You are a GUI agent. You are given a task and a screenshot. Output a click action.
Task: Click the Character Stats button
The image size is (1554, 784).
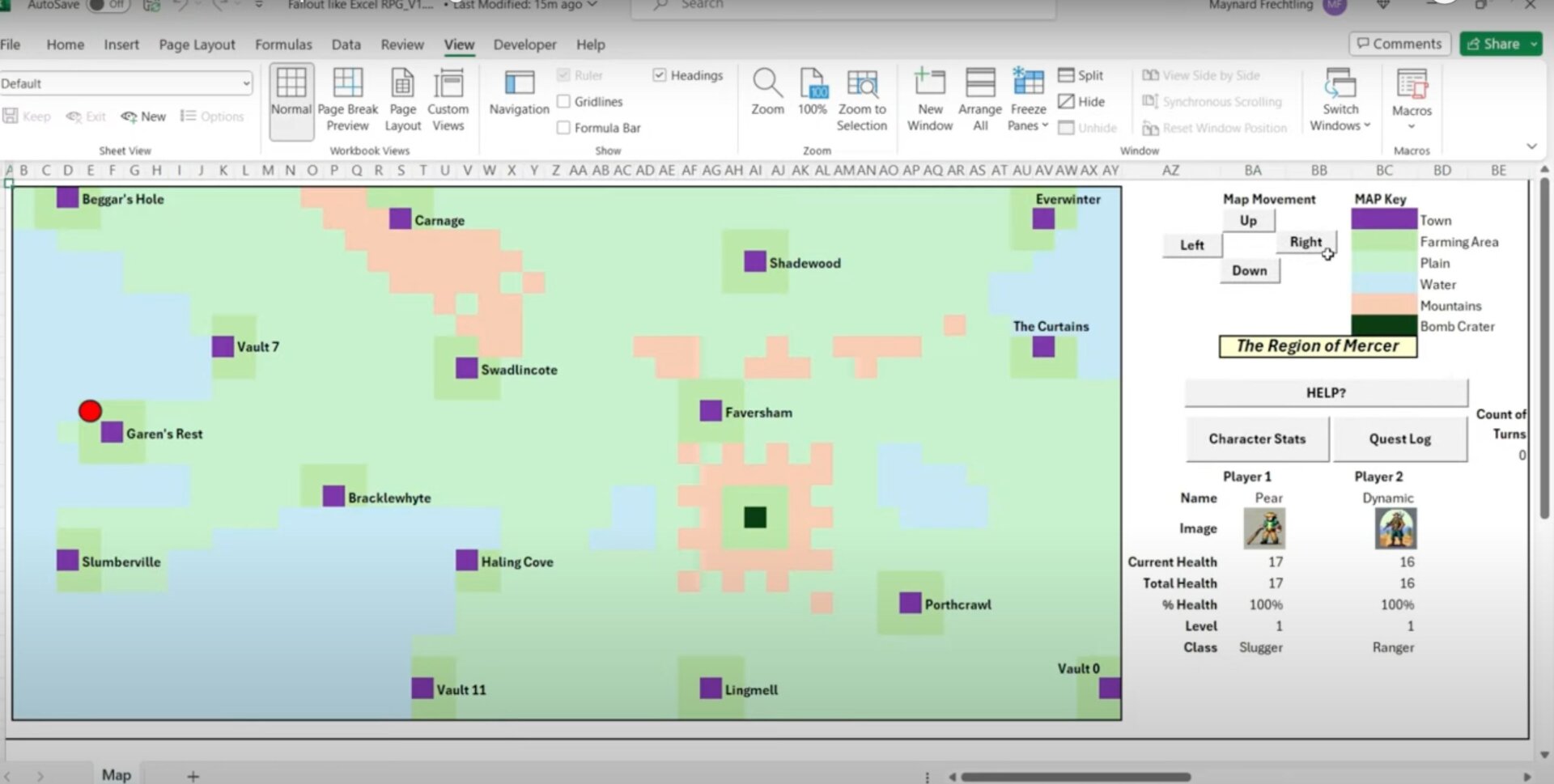pyautogui.click(x=1256, y=439)
